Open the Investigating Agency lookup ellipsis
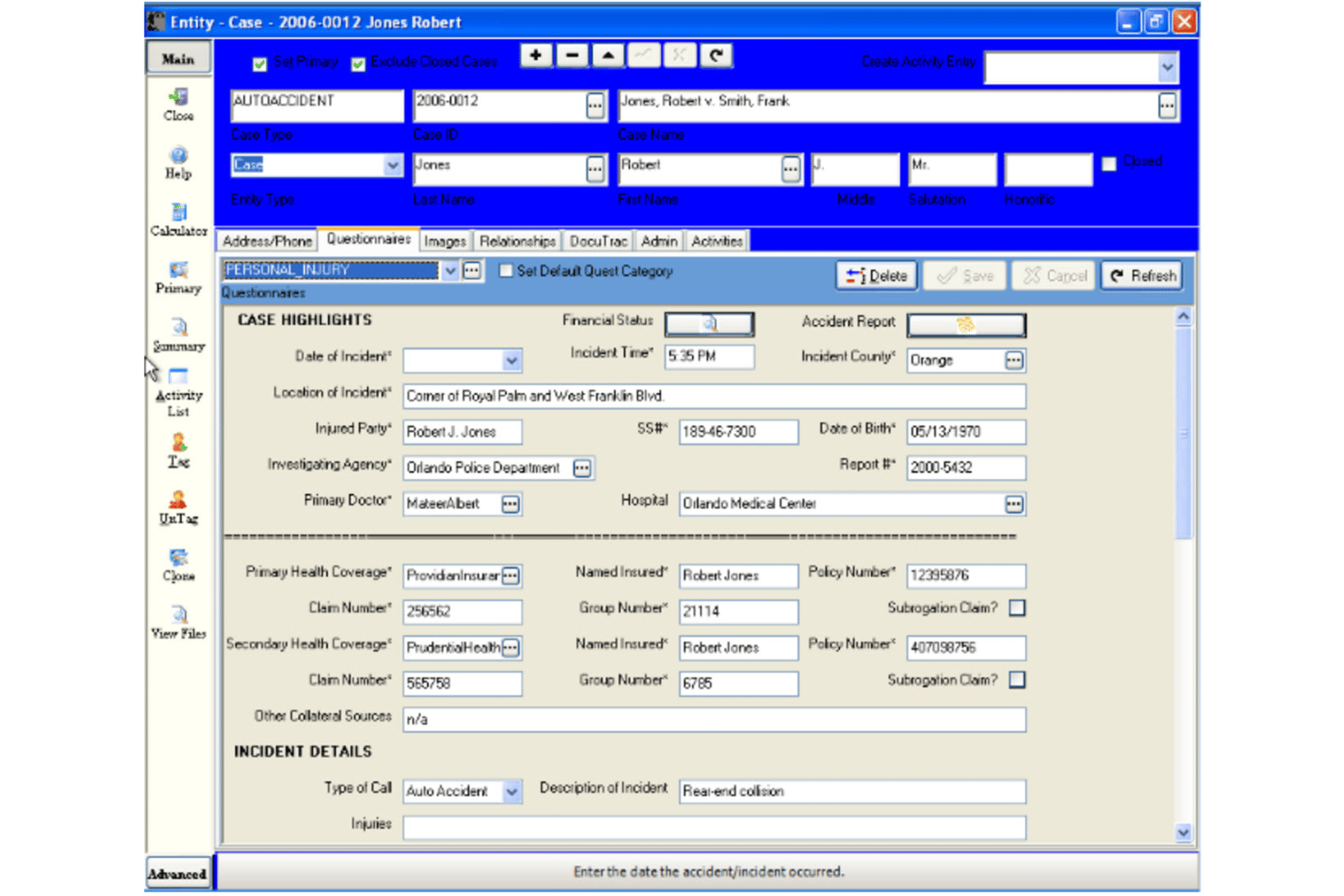Image resolution: width=1344 pixels, height=896 pixels. point(582,468)
